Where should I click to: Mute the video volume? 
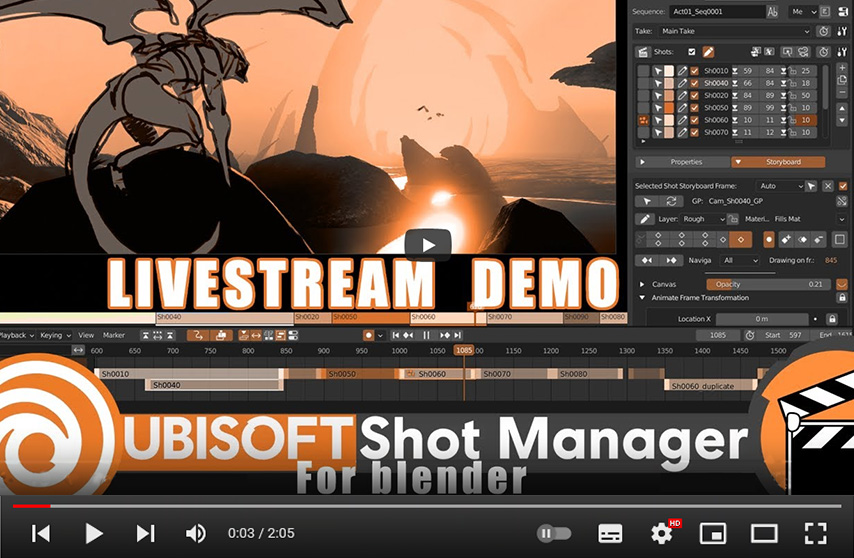point(196,534)
